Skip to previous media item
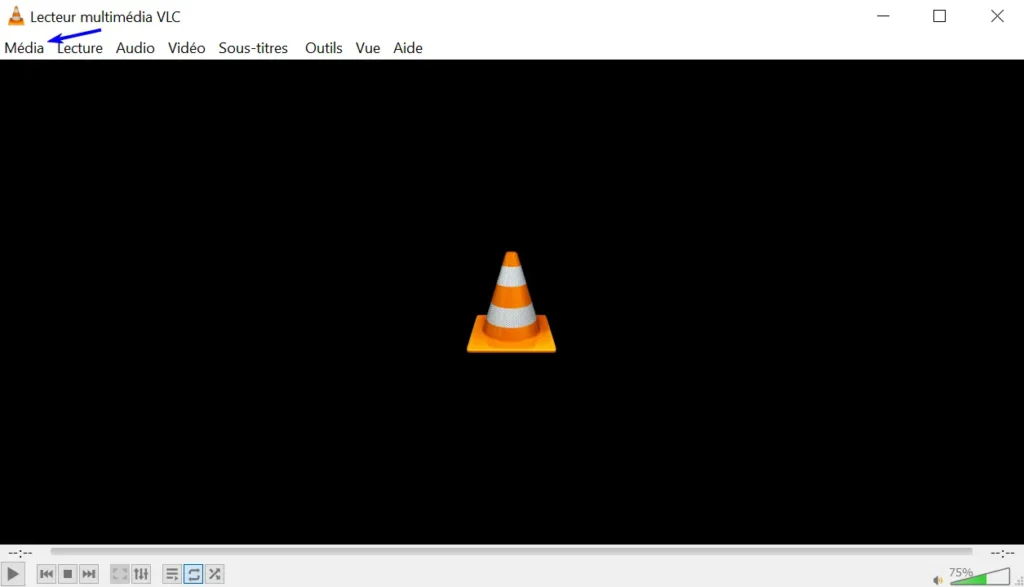 46,573
